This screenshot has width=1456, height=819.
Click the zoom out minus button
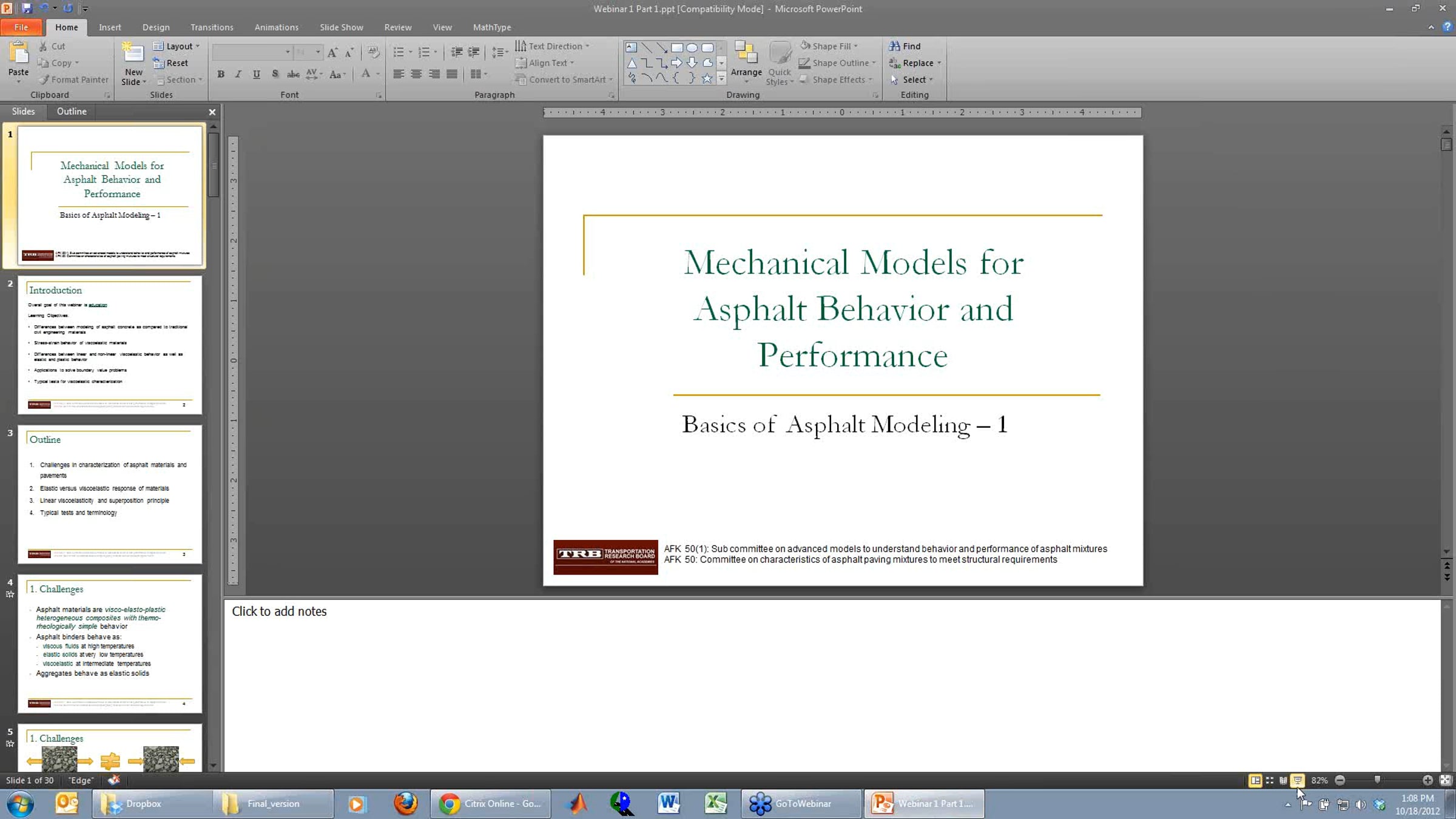[1340, 780]
